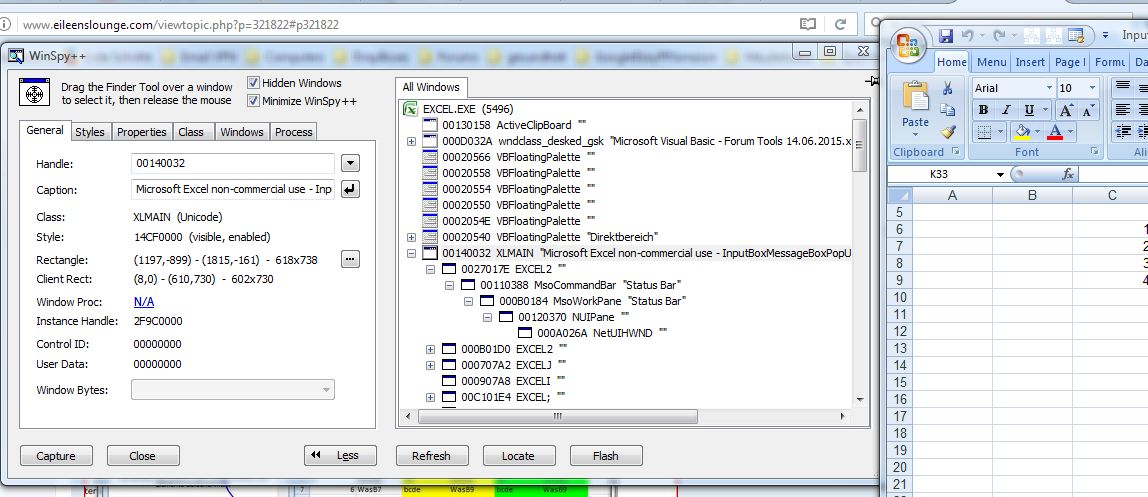Toggle Bold formatting in Excel

pyautogui.click(x=983, y=111)
